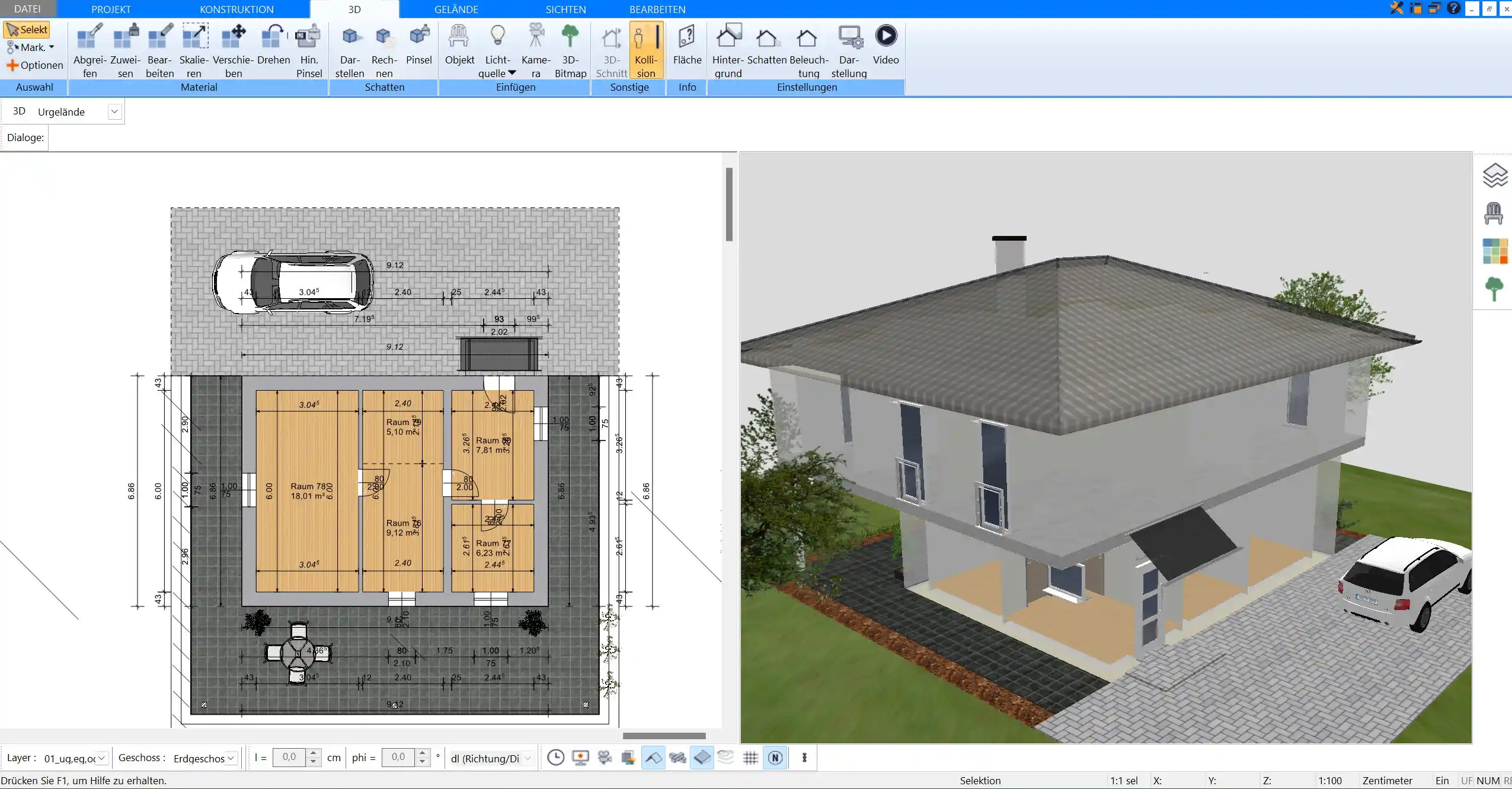Viewport: 1512px width, 789px height.
Task: Click the Lichtquelle bulb icon
Action: (498, 36)
